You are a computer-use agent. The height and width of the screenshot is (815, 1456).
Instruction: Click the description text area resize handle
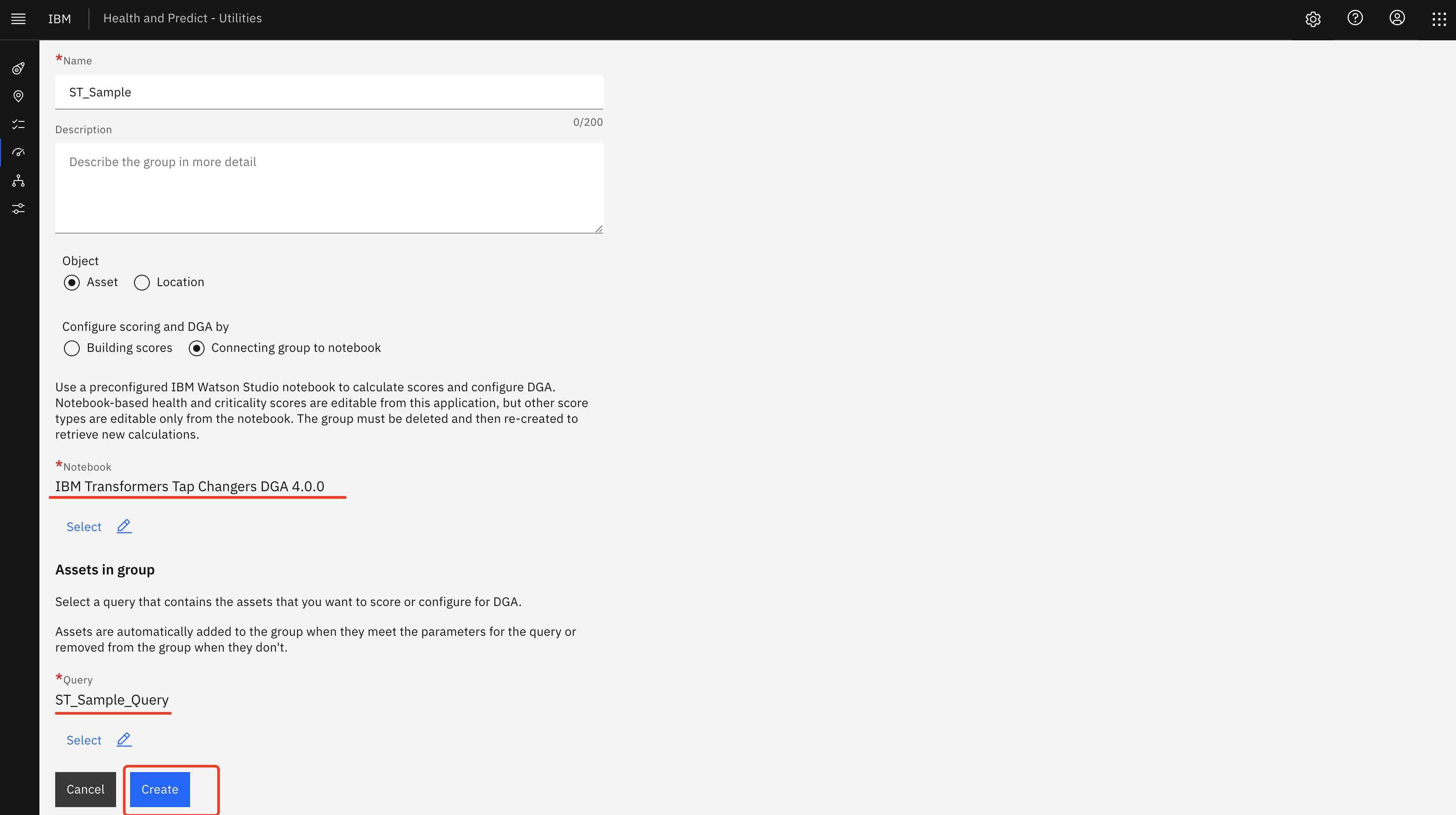(x=599, y=228)
